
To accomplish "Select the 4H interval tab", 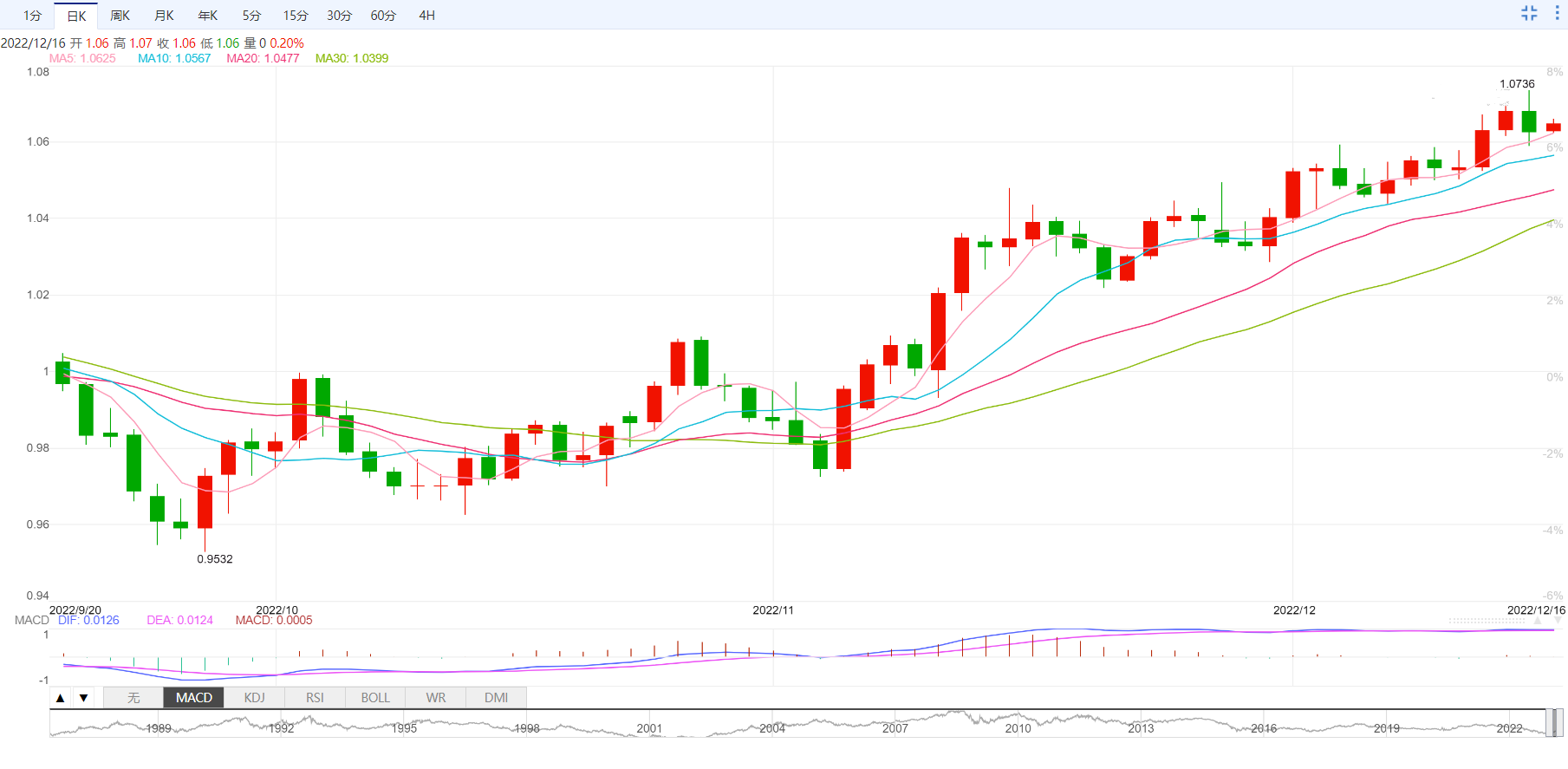I will pos(426,16).
